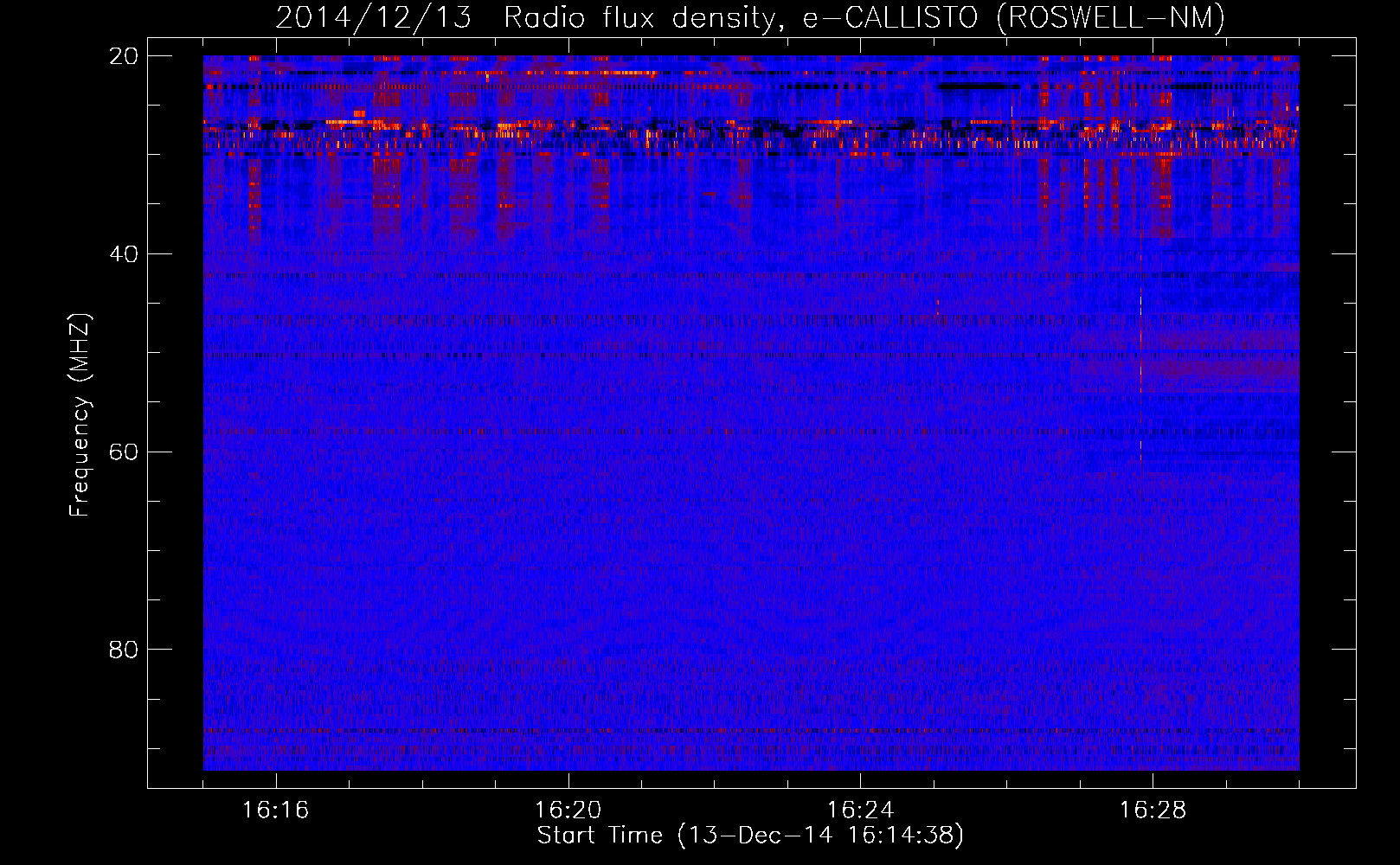This screenshot has height=865, width=1400.
Task: Click the 60 MHz frequency tick label
Action: 124,452
